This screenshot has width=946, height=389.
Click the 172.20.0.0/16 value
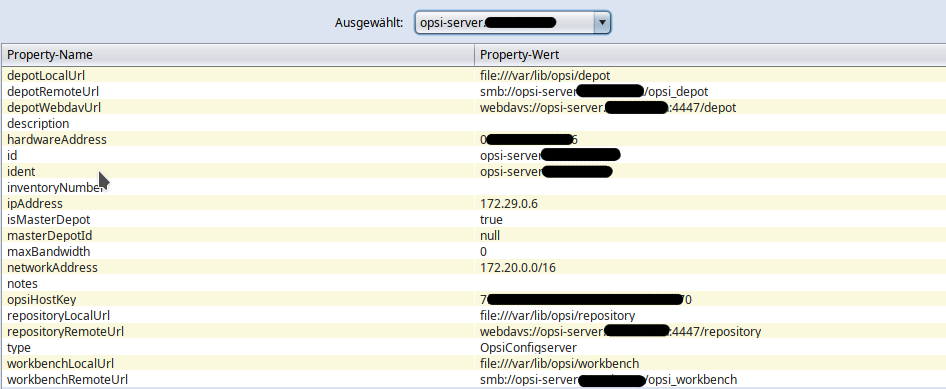[518, 267]
